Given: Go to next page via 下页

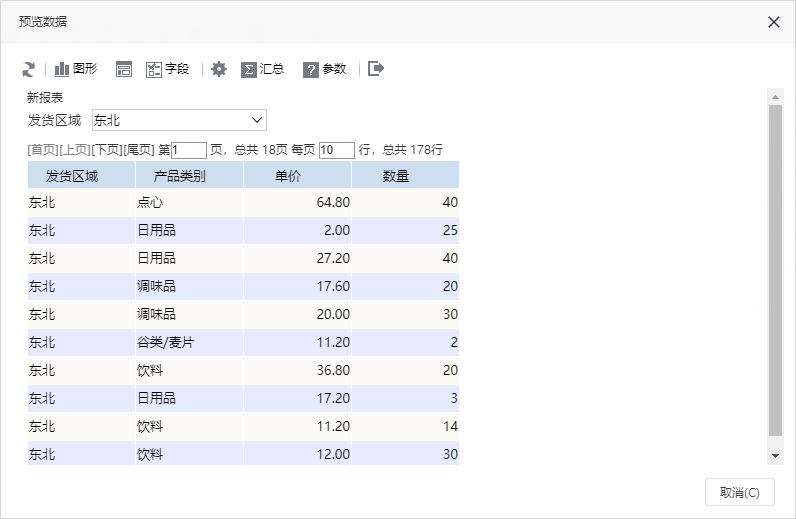Looking at the screenshot, I should [107, 150].
